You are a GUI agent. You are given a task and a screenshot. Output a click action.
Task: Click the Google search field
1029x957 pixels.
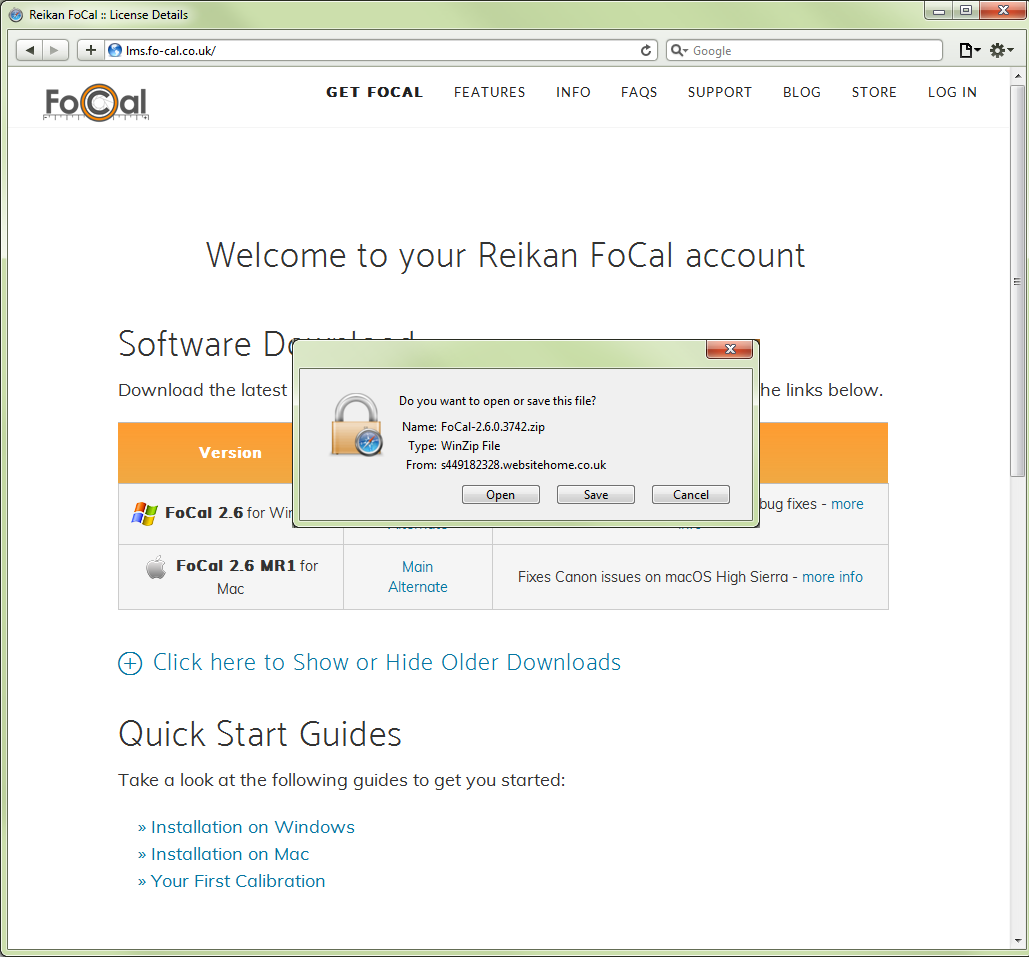805,51
